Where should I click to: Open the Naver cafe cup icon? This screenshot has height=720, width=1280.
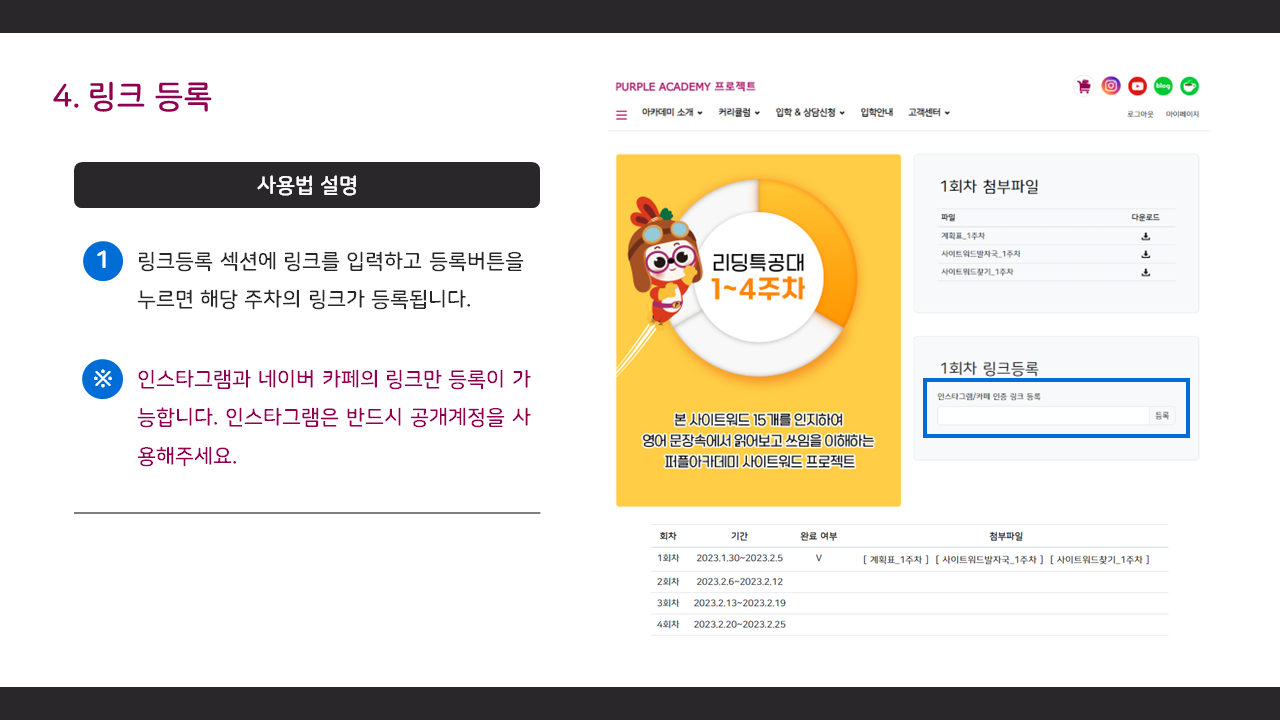pos(1189,86)
